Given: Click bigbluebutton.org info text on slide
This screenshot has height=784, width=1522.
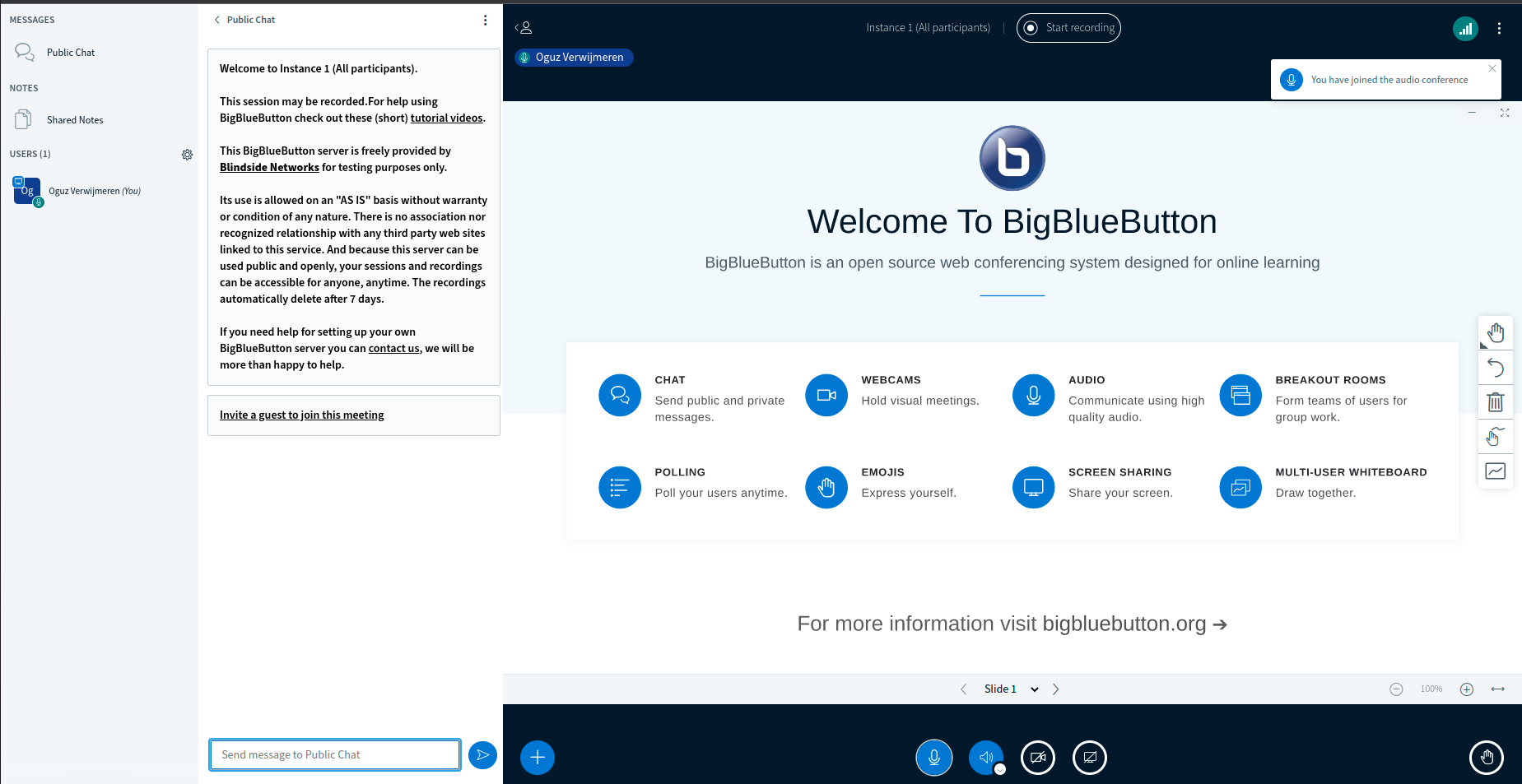Looking at the screenshot, I should [x=1012, y=624].
